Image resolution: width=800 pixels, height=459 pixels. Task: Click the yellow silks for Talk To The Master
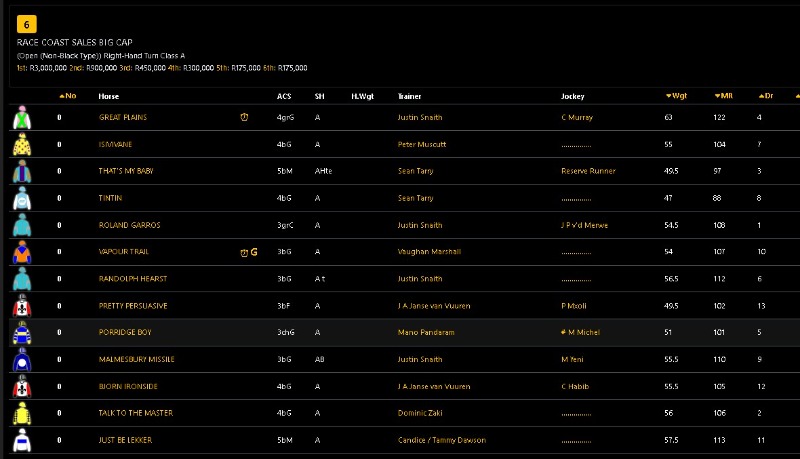[x=22, y=413]
